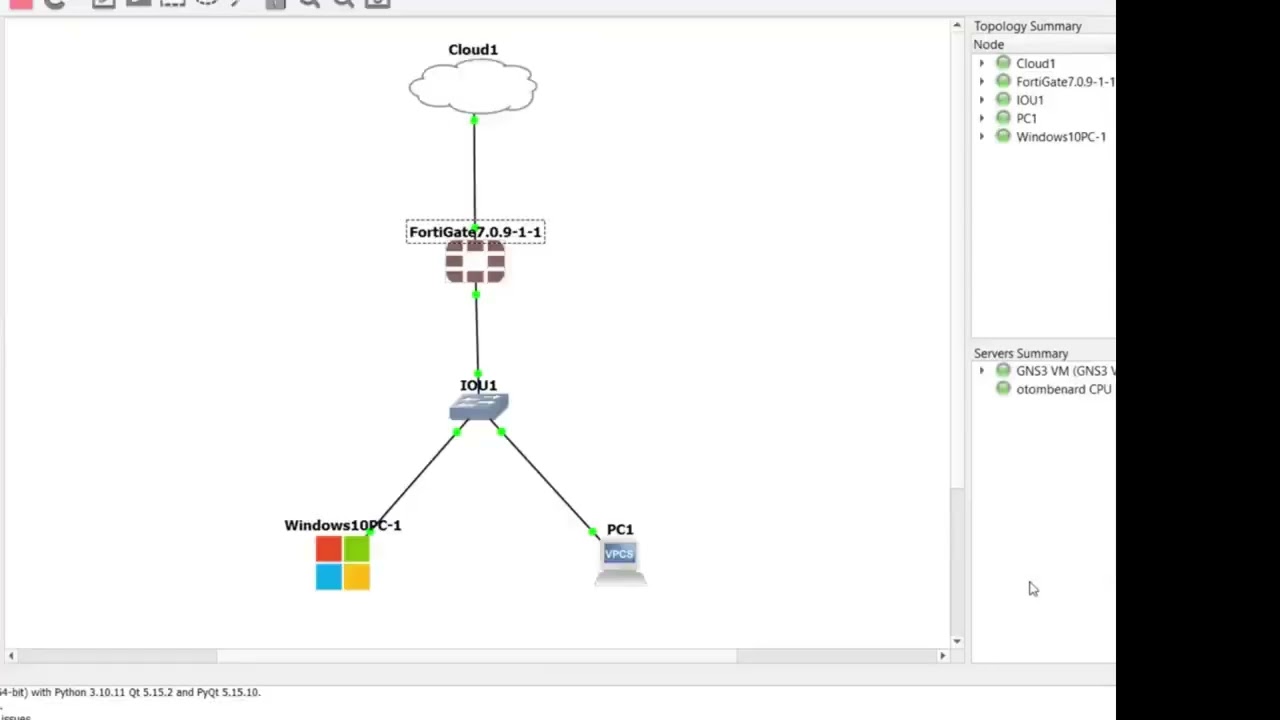This screenshot has height=720, width=1280.
Task: Click the FortiGate7.0.9-1-1 label on canvas
Action: pyautogui.click(x=475, y=232)
